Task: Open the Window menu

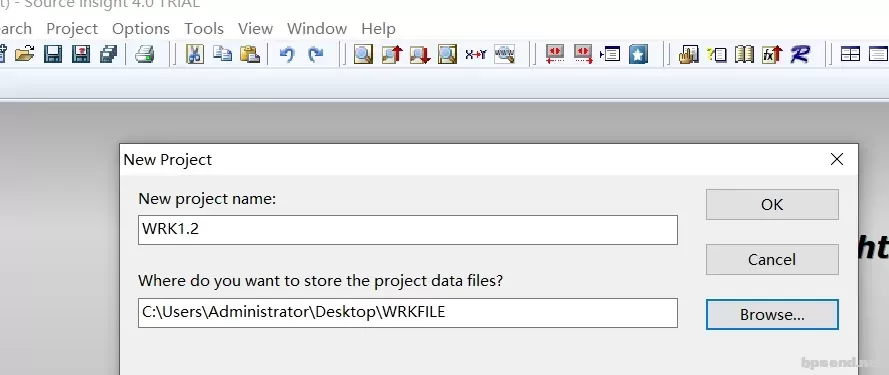Action: pyautogui.click(x=317, y=28)
